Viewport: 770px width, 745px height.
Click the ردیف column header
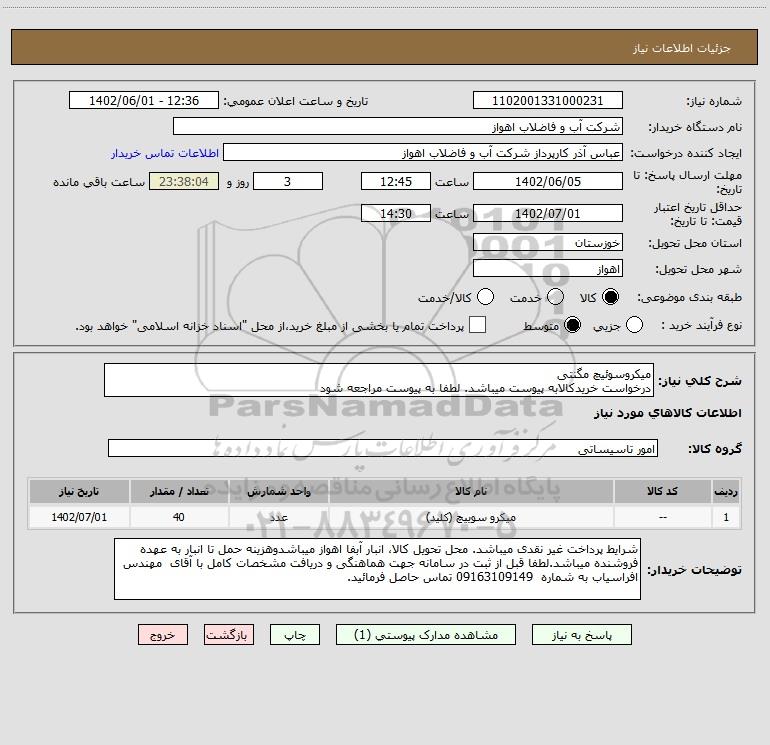click(x=726, y=491)
